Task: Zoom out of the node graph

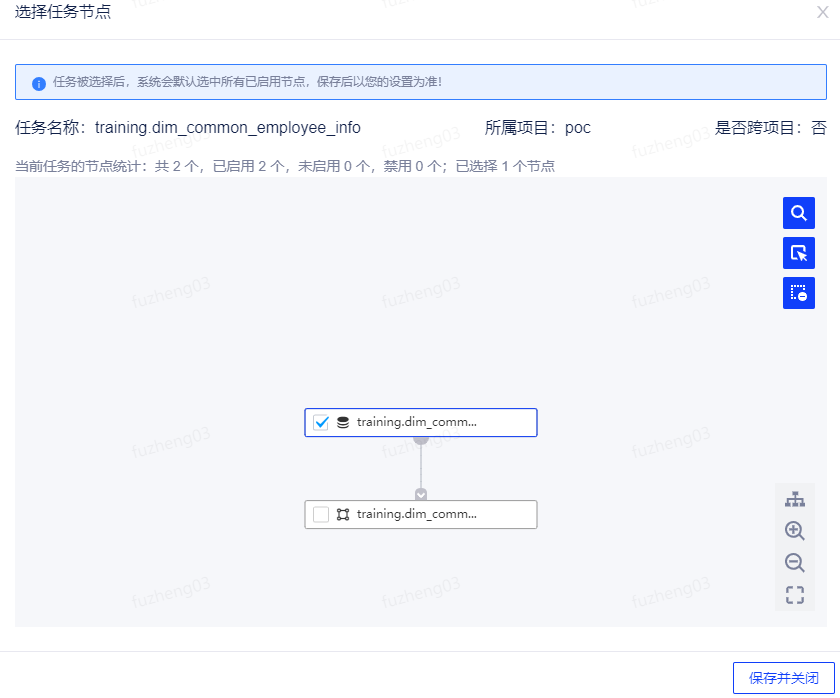Action: [x=794, y=562]
